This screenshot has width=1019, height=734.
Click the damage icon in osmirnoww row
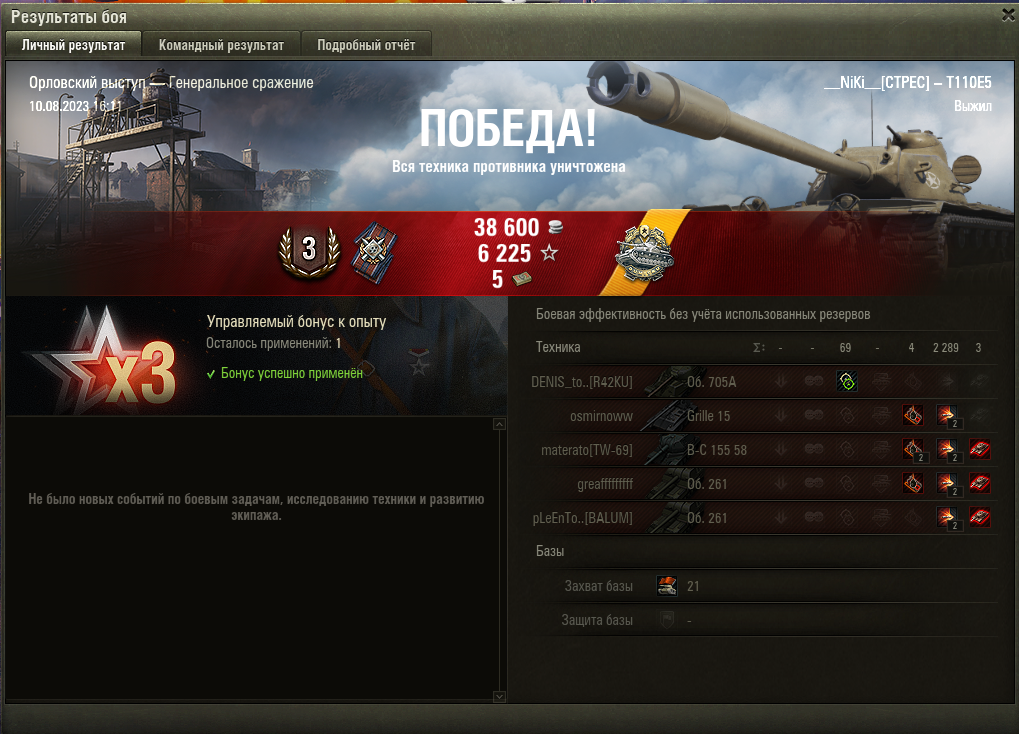(x=946, y=415)
